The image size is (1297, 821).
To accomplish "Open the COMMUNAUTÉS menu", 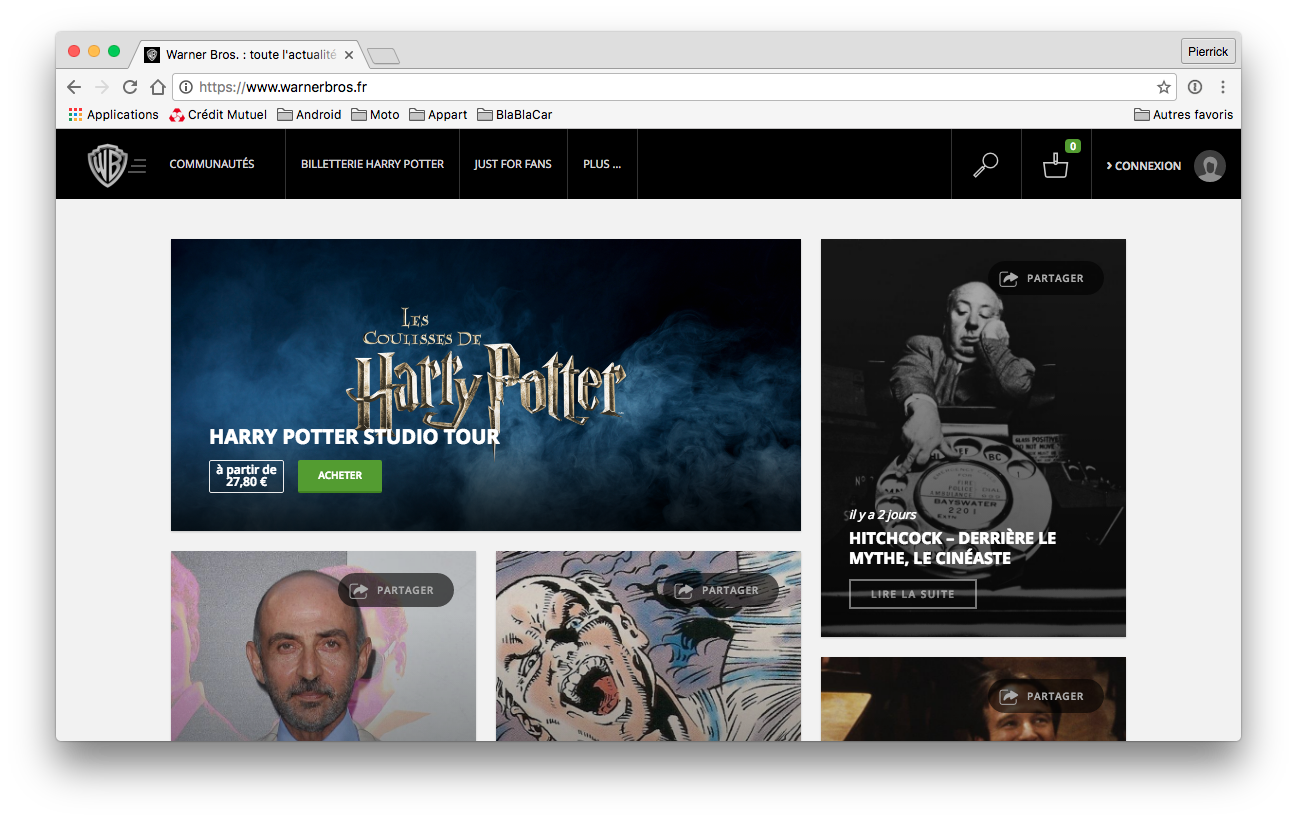I will tap(212, 164).
